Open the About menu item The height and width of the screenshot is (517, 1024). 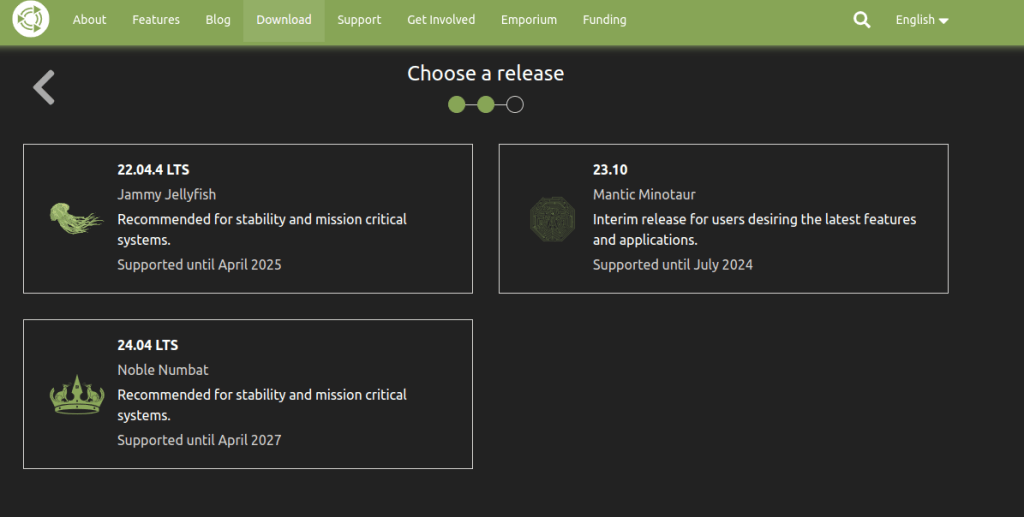[x=89, y=20]
